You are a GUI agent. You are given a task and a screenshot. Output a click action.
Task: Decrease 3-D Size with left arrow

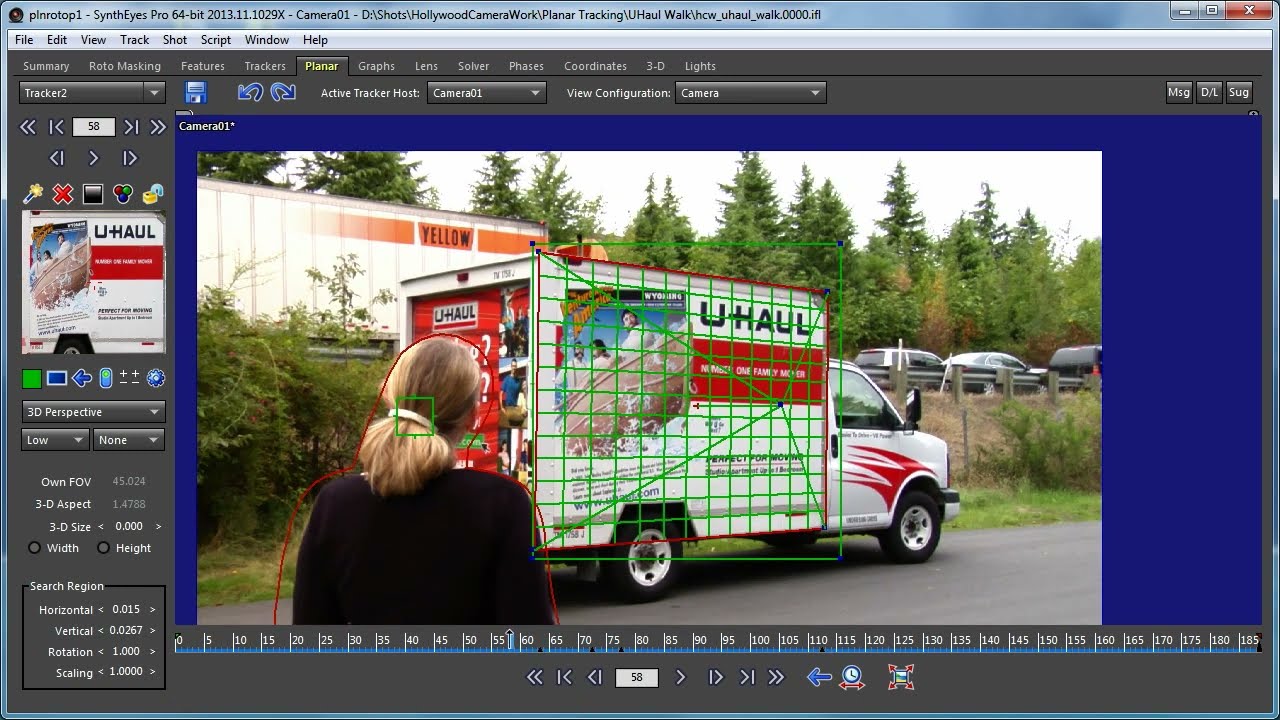(100, 527)
